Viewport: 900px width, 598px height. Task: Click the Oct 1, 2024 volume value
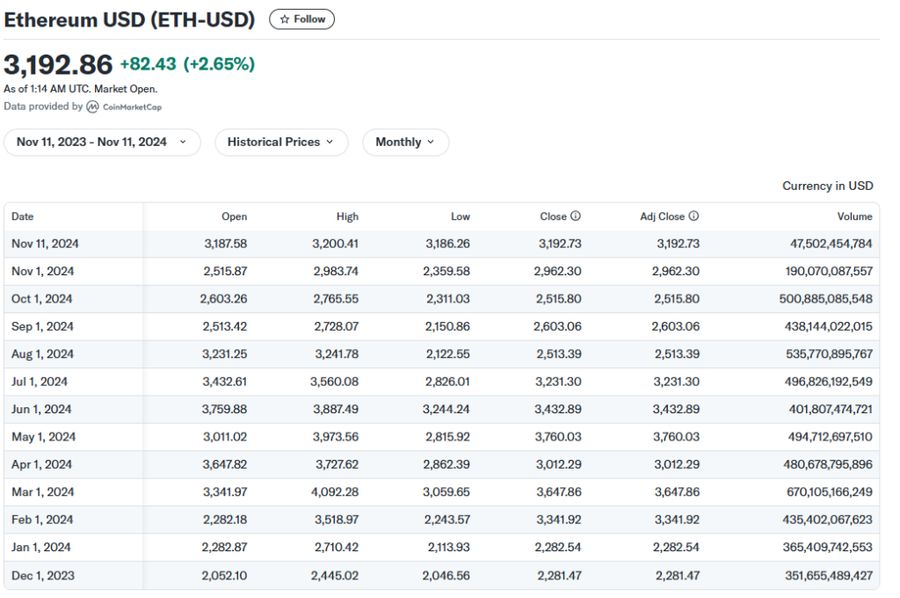pyautogui.click(x=825, y=299)
